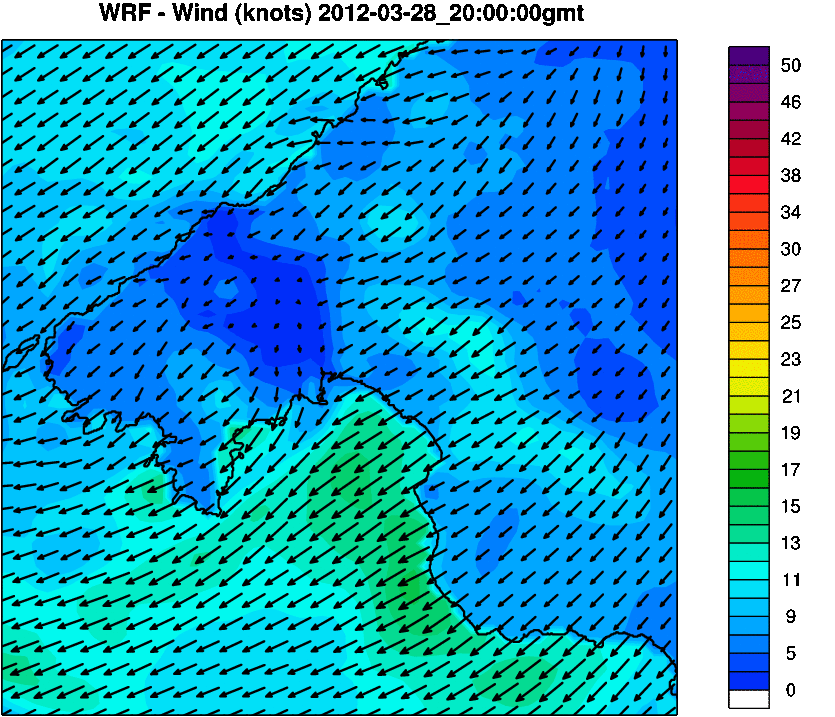Click the colorbar label 21
The image size is (835, 717).
coord(791,396)
